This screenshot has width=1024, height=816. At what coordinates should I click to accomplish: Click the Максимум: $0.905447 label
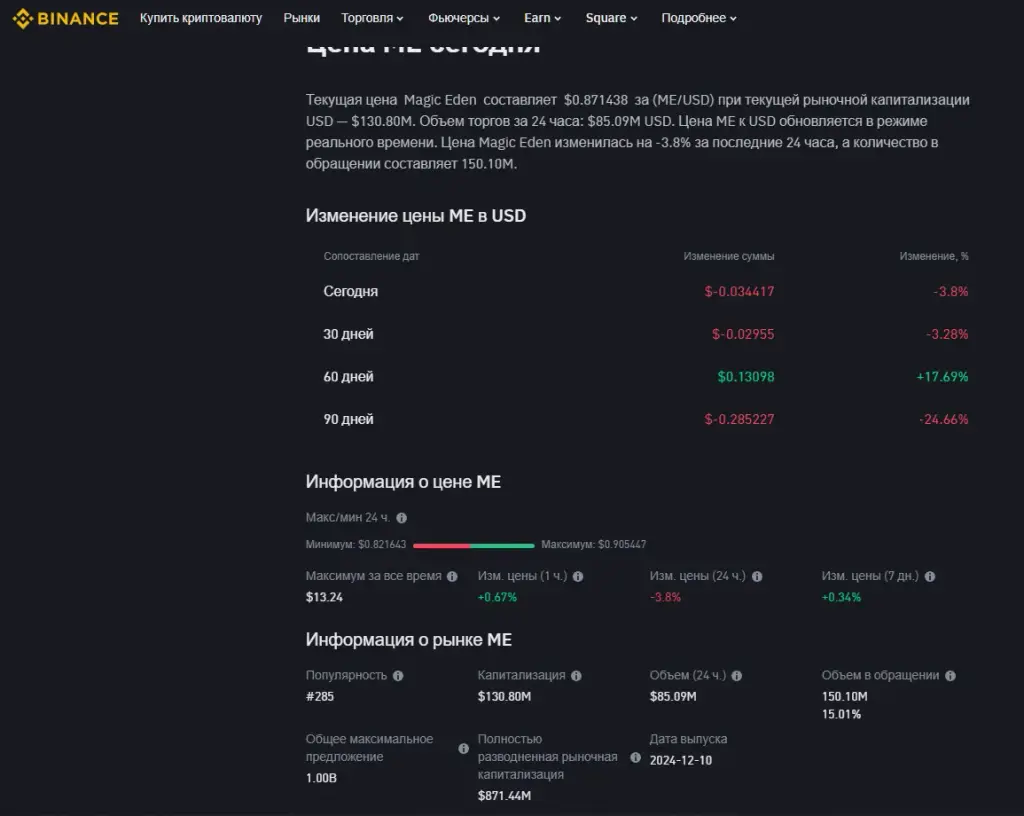594,544
